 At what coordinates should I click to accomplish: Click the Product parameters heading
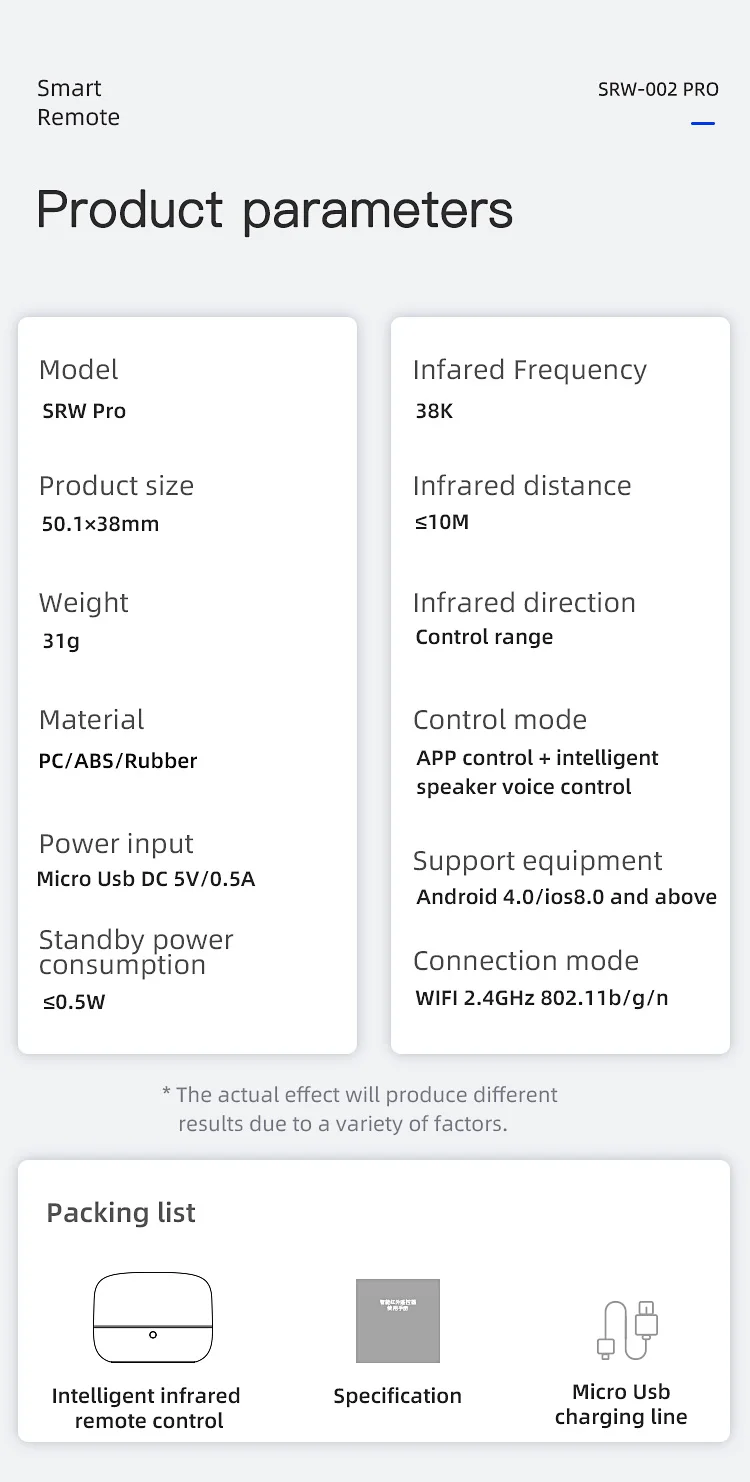(274, 210)
